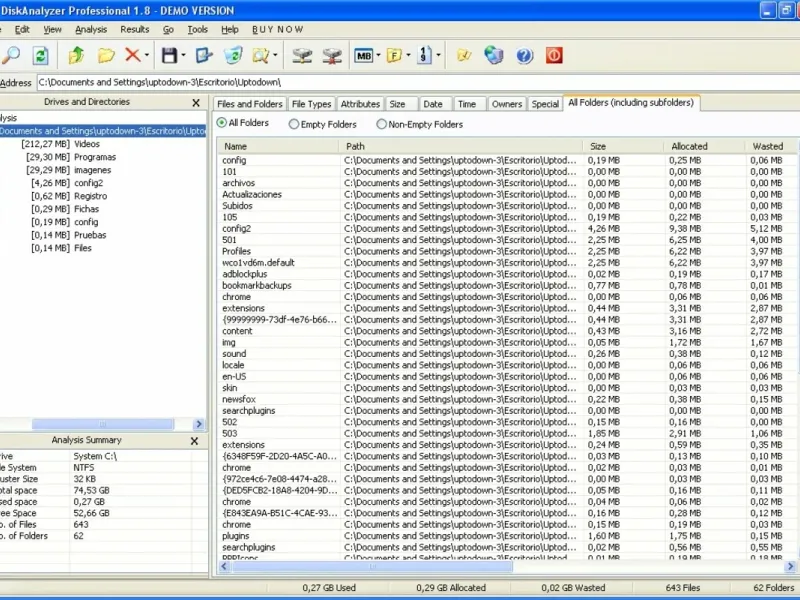Screen dimensions: 800x600
Task: Select the Non-Empty Folders radio button
Action: tap(382, 124)
